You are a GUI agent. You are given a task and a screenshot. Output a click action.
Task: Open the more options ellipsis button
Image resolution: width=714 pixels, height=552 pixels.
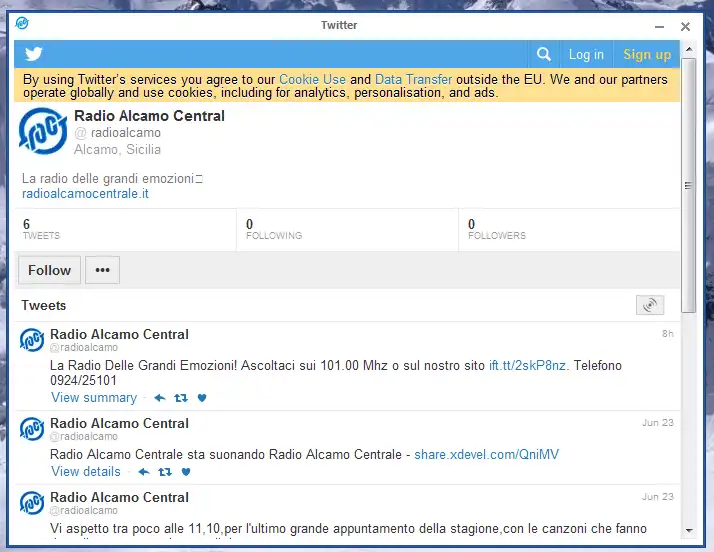pyautogui.click(x=102, y=270)
